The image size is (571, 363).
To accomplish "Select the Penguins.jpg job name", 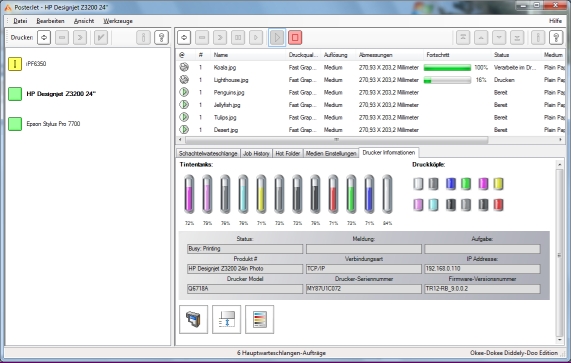I will (229, 92).
